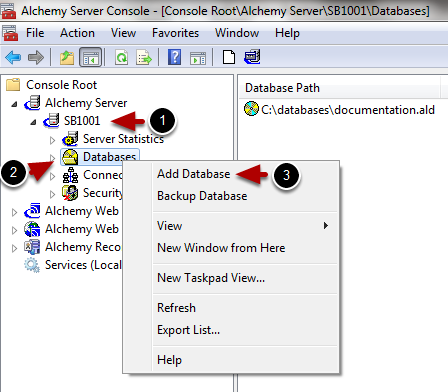Open the Favorites menu

click(175, 33)
